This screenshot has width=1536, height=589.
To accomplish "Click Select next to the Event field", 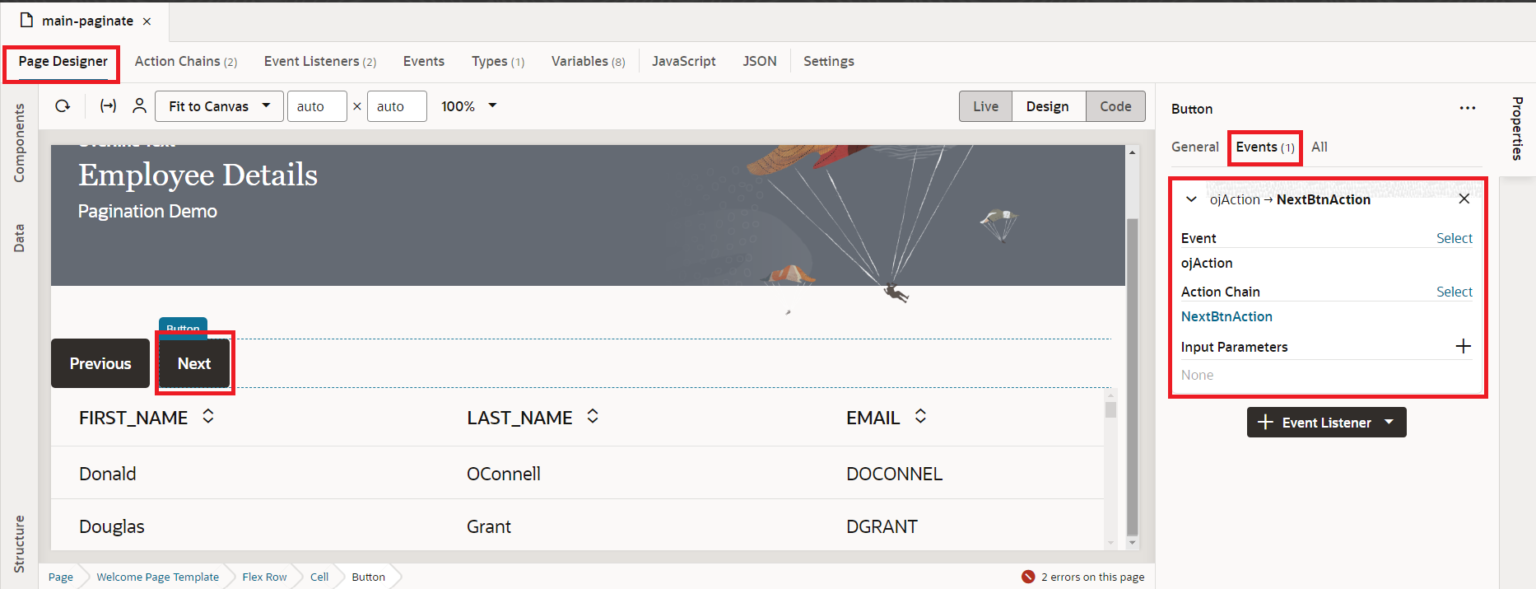I will (x=1454, y=237).
